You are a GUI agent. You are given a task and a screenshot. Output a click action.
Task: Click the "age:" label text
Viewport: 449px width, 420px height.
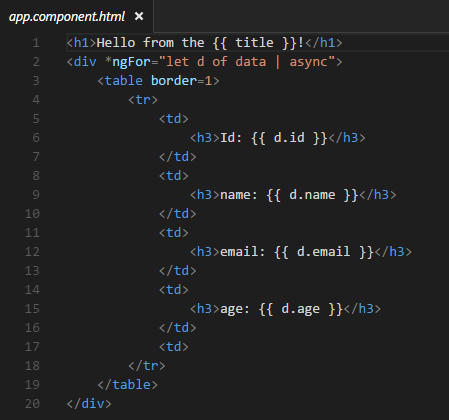point(235,309)
